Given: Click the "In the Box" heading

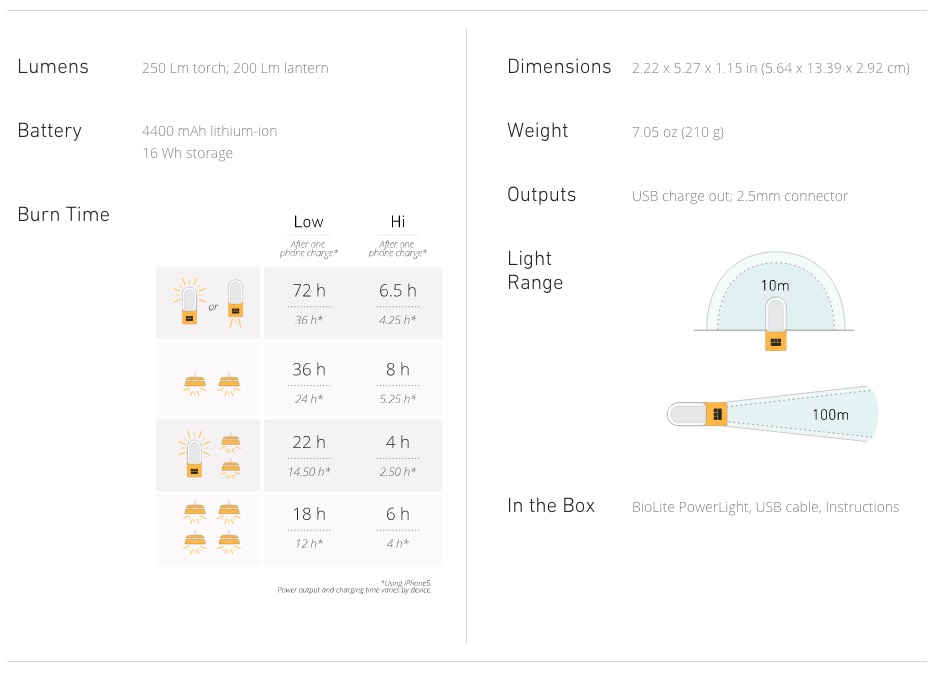Looking at the screenshot, I should tap(551, 506).
